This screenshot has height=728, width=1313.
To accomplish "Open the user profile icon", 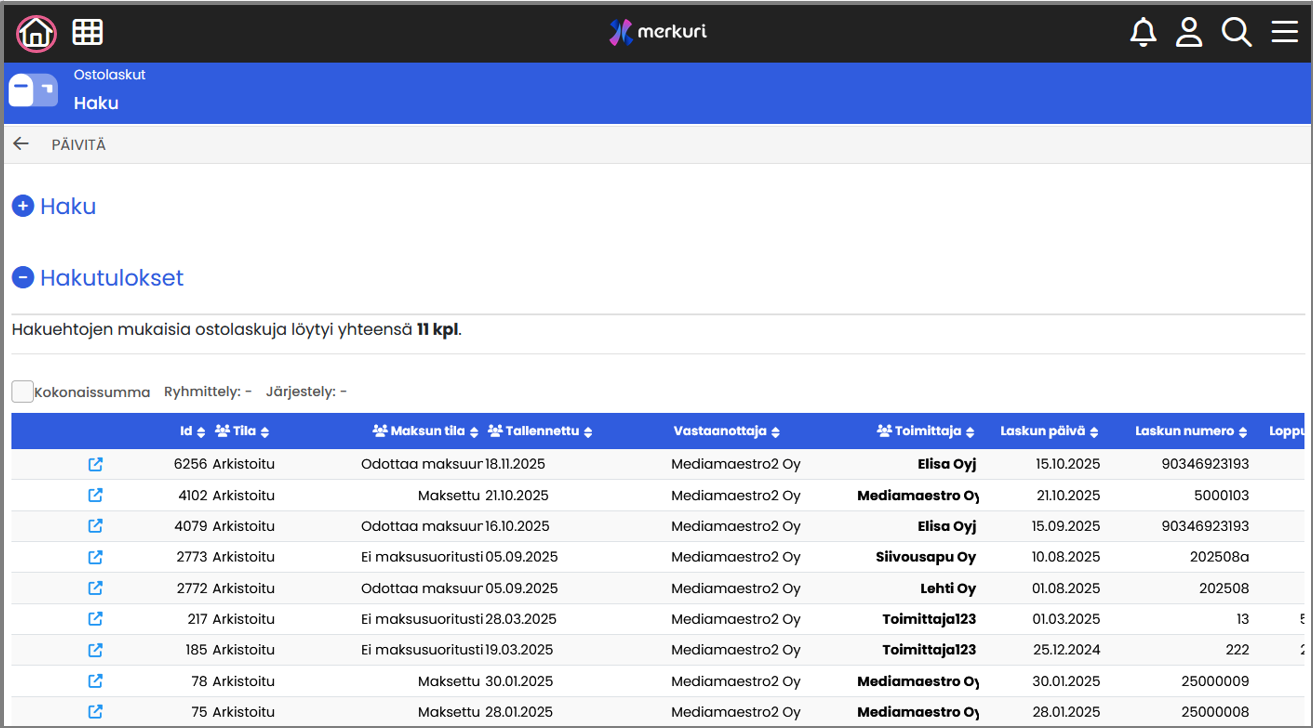I will pyautogui.click(x=1188, y=33).
